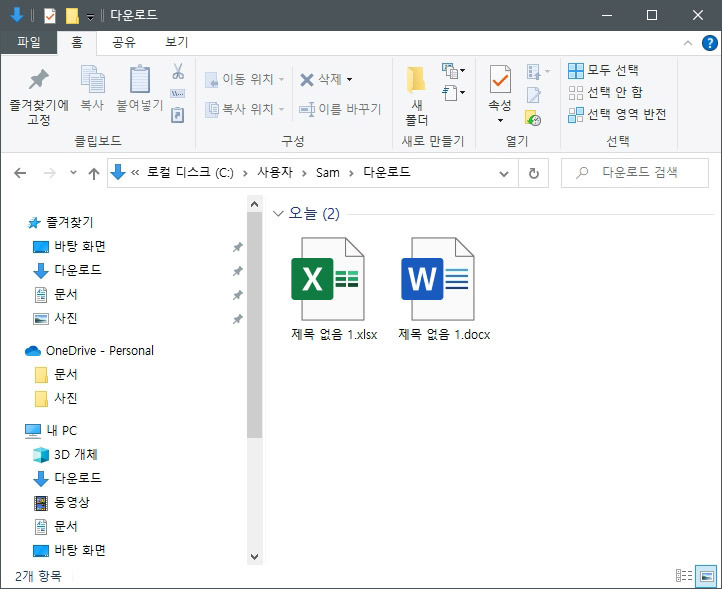Switch to the 보기 (View) tab
Image resolution: width=722 pixels, height=589 pixels.
[176, 42]
